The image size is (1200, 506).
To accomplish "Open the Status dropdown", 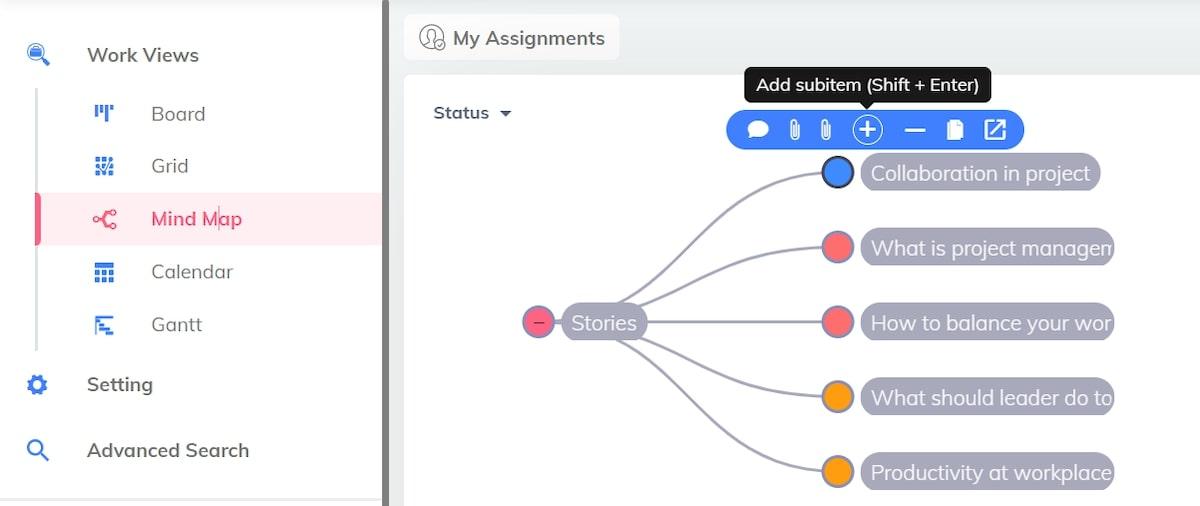I will (472, 113).
